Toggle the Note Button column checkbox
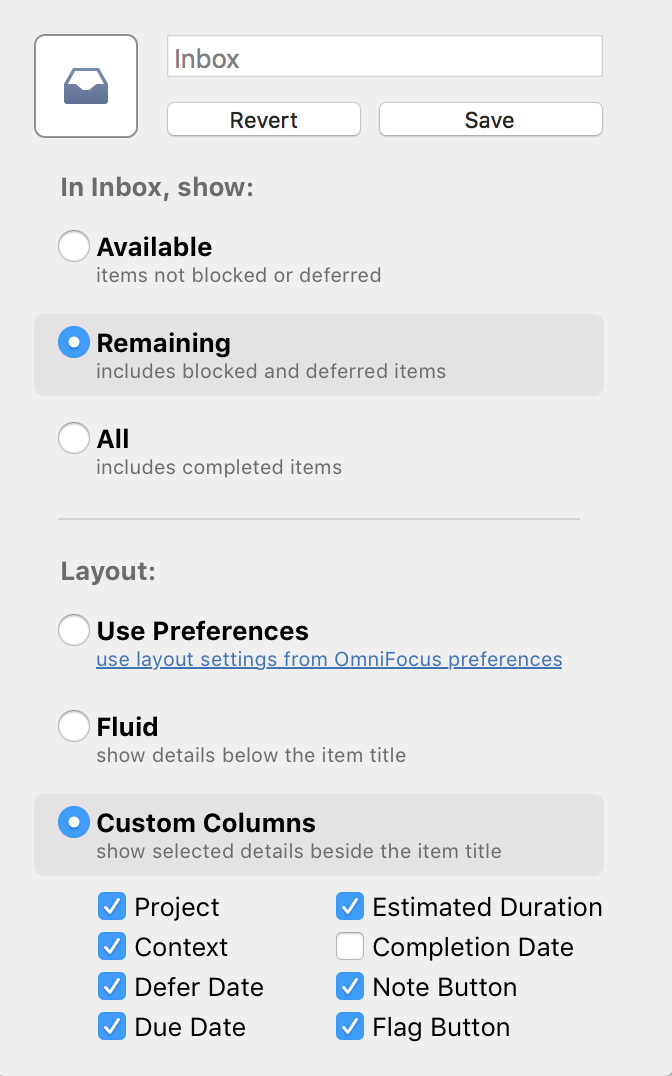Image resolution: width=672 pixels, height=1076 pixels. coord(350,987)
